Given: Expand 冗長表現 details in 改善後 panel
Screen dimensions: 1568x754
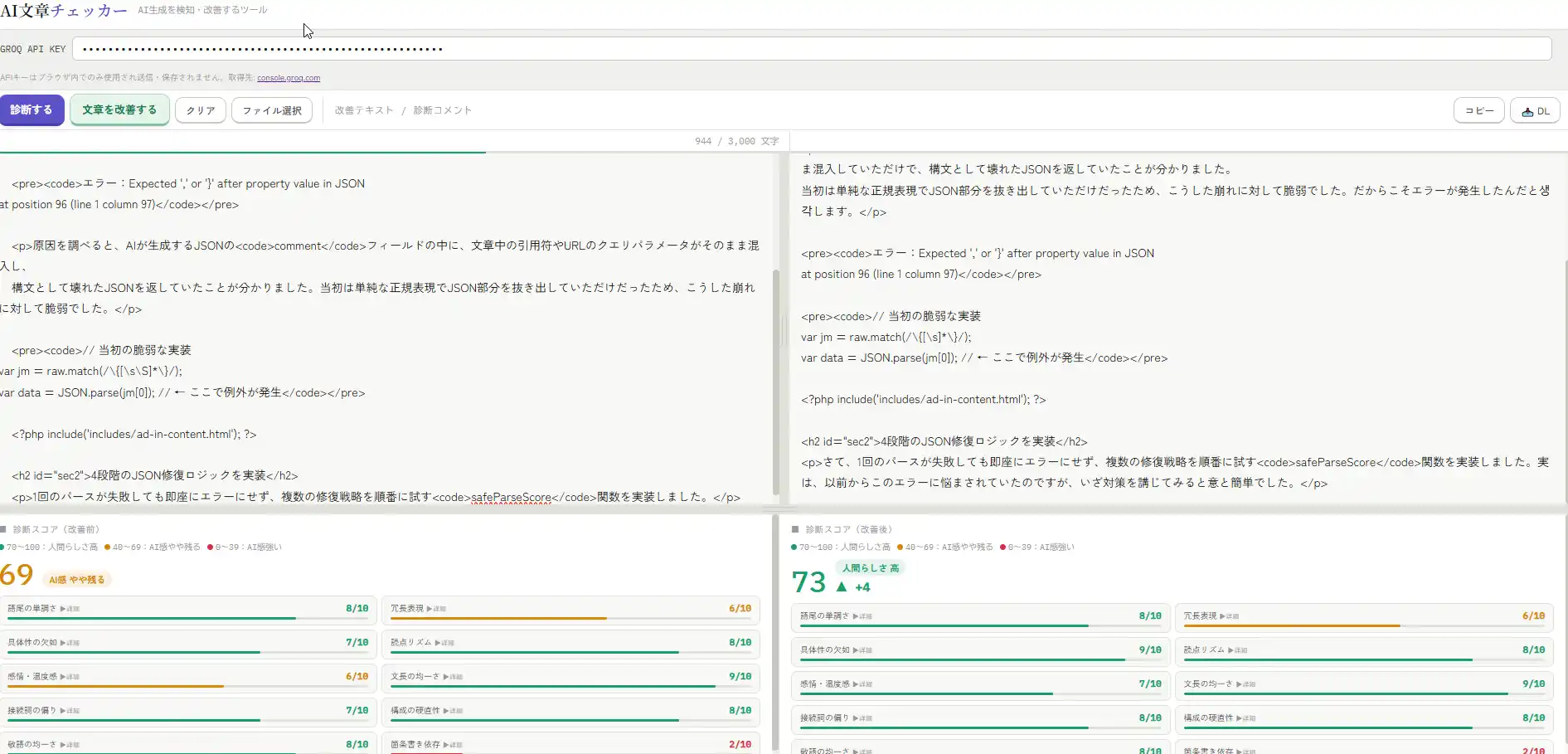Looking at the screenshot, I should [1230, 616].
